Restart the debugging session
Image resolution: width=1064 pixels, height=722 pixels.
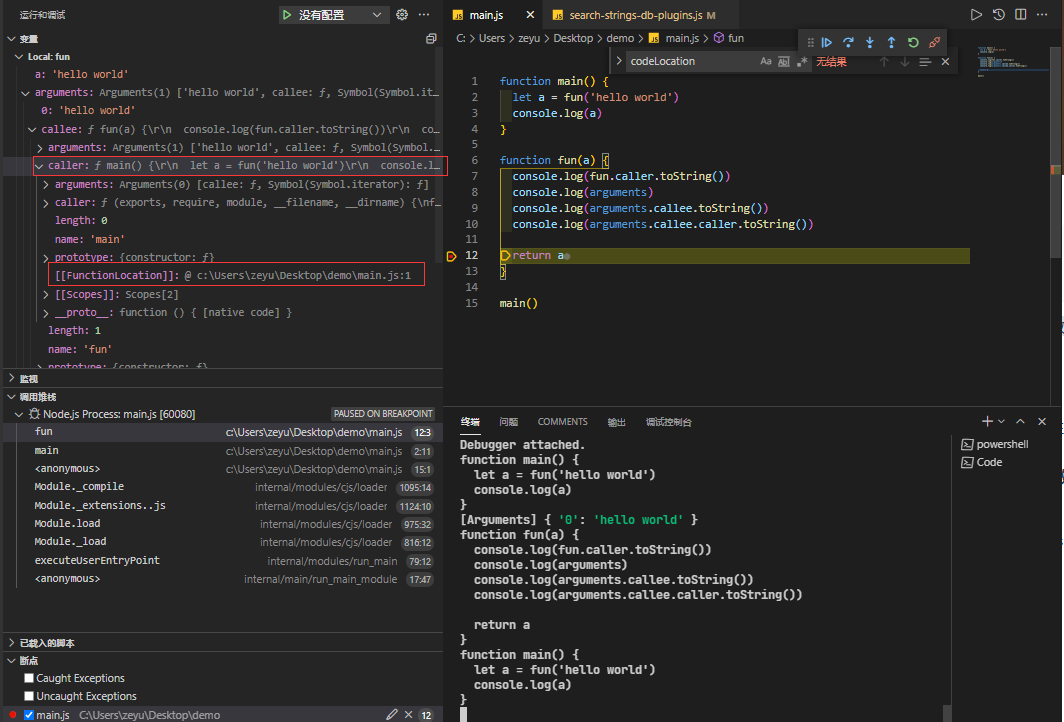913,42
